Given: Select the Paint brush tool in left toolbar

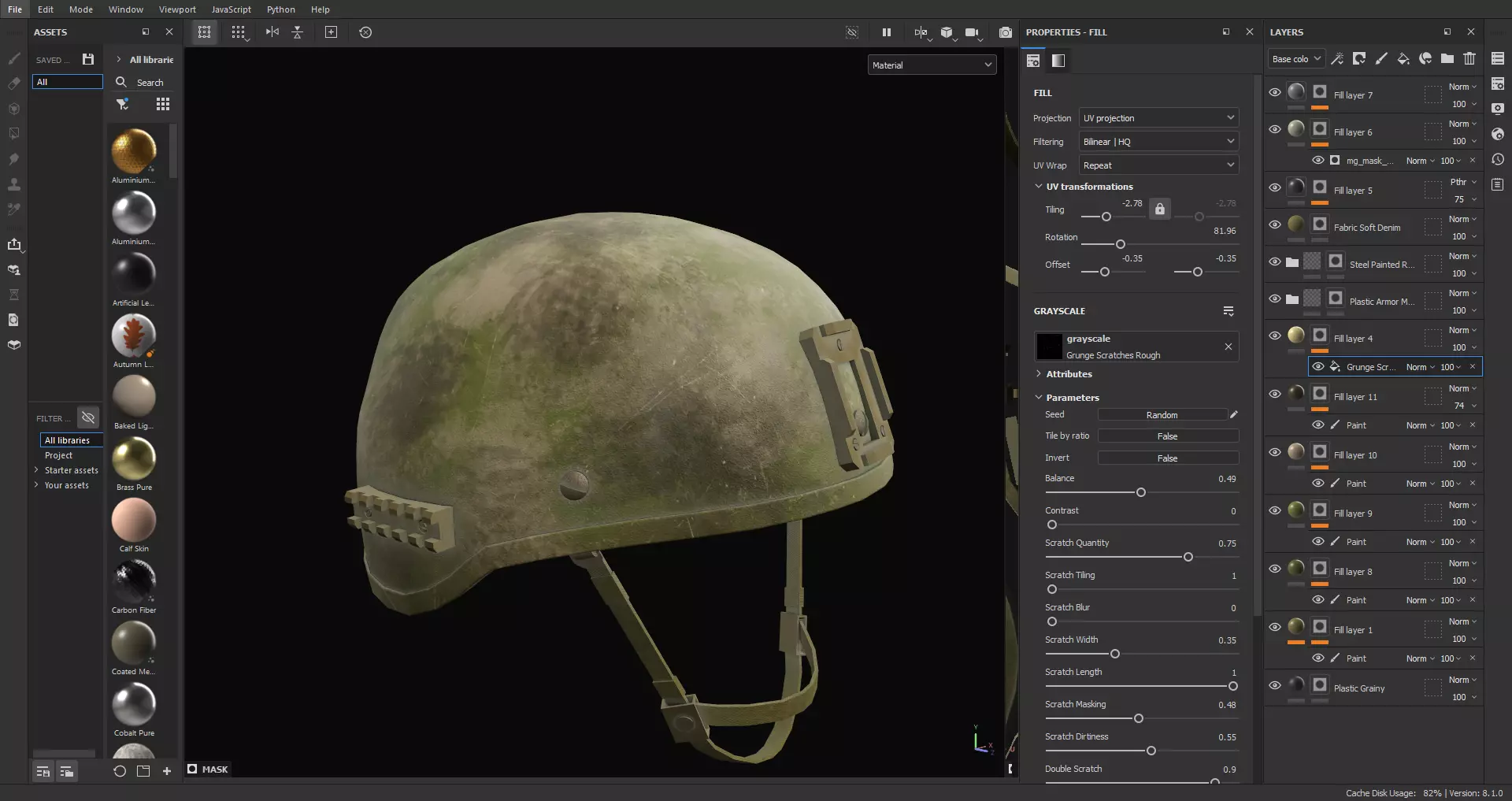Looking at the screenshot, I should coord(14,58).
